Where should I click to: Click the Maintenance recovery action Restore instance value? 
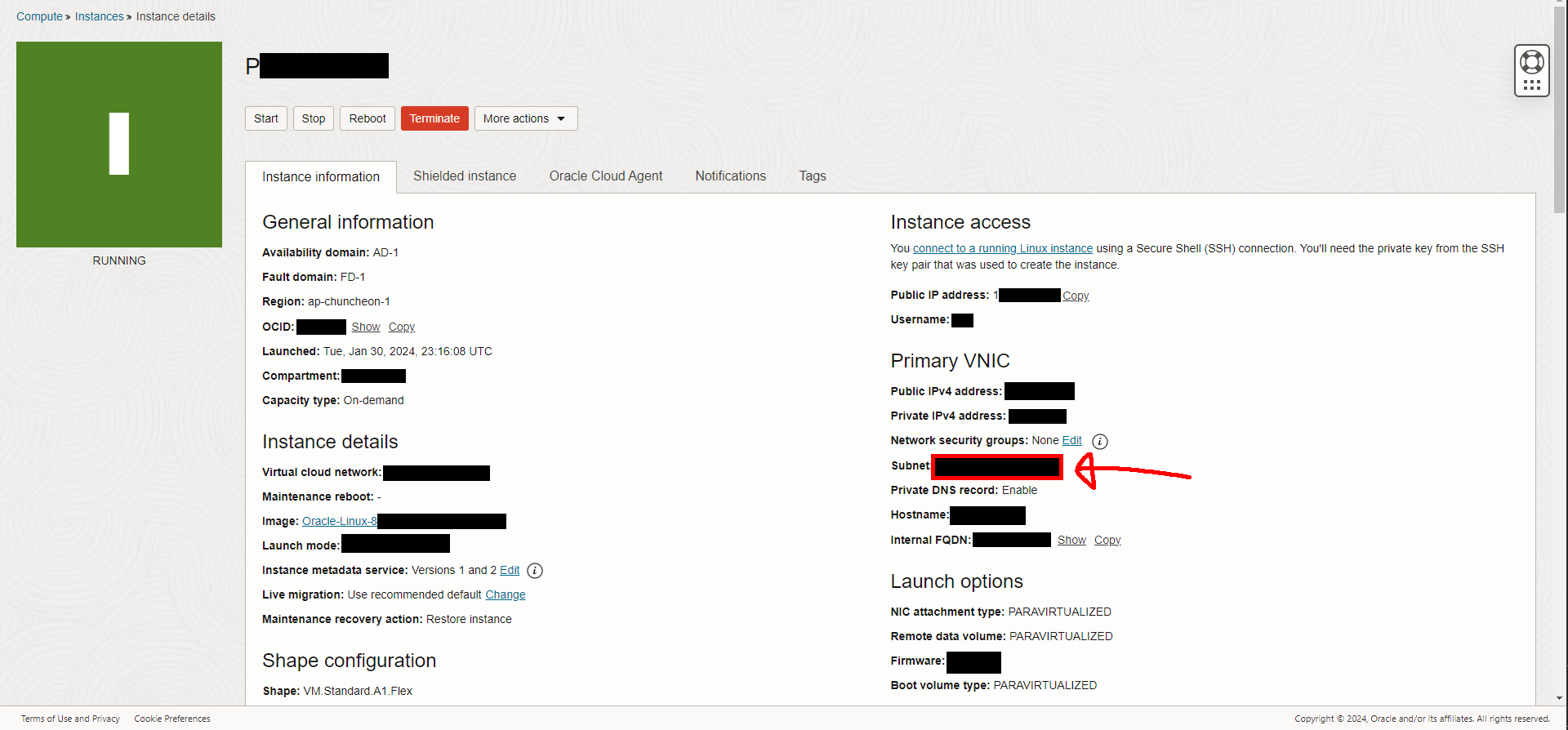[469, 619]
